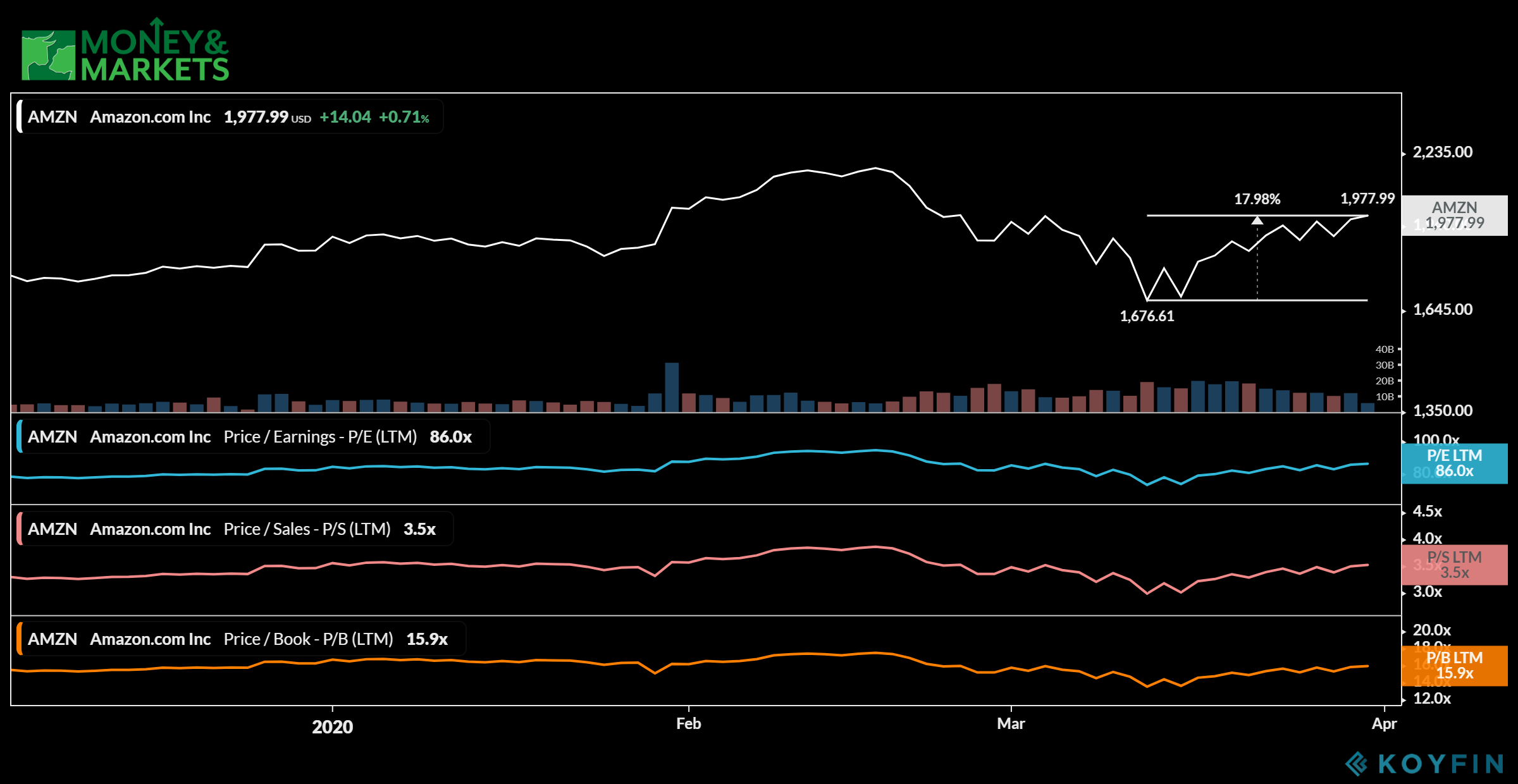Click the gray AMZN 1,977.99 axis tag
The height and width of the screenshot is (784, 1518).
(x=1455, y=216)
